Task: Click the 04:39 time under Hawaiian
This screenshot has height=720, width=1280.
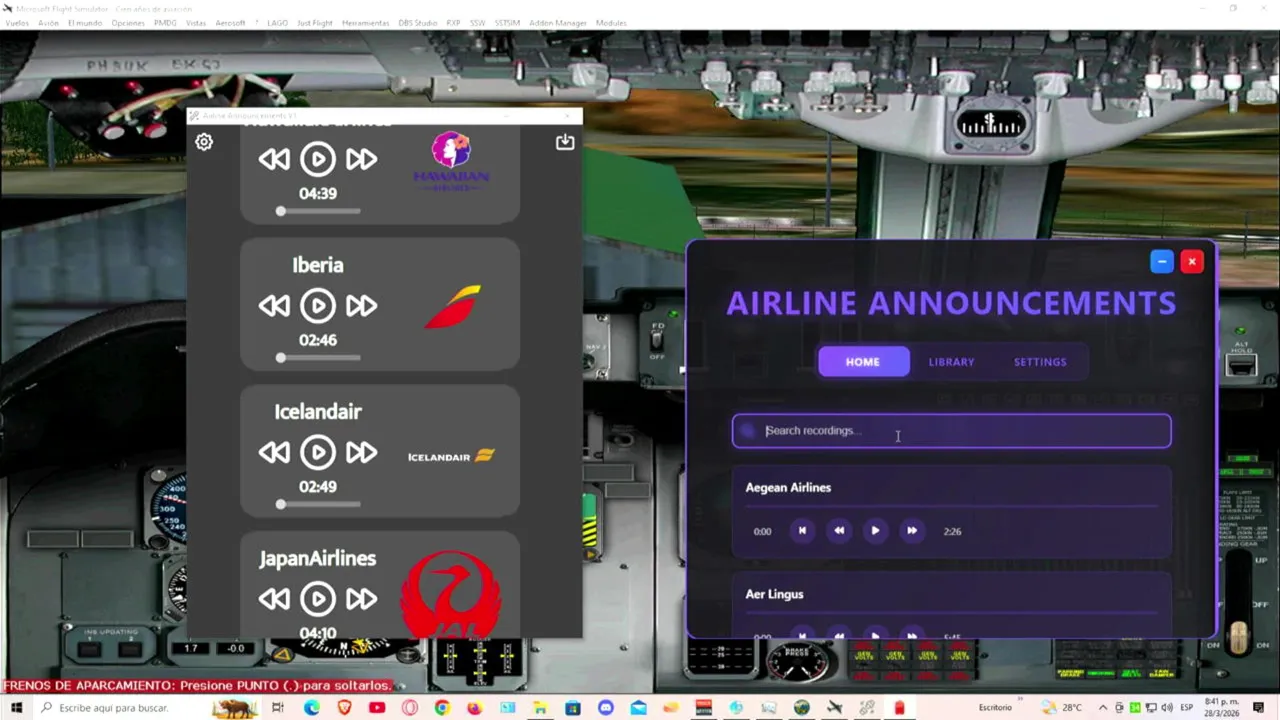Action: 318,194
